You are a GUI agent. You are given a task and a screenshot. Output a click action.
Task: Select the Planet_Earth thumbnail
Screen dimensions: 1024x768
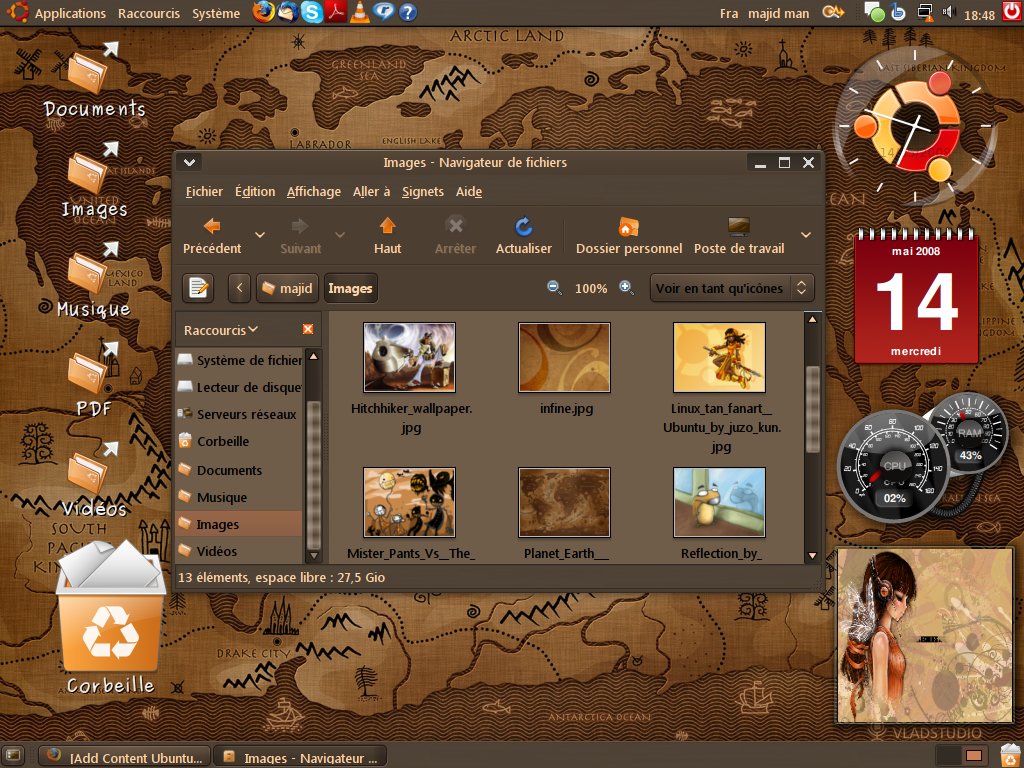pyautogui.click(x=564, y=502)
